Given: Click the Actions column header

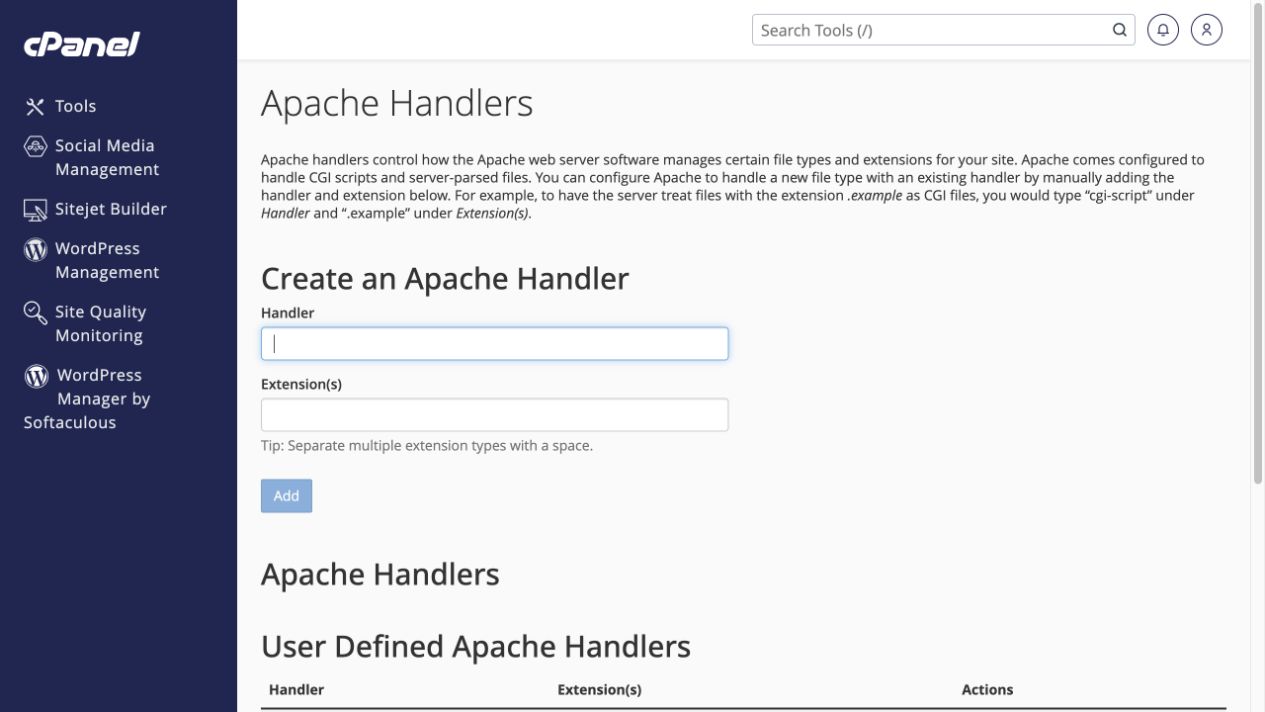Looking at the screenshot, I should tap(987, 690).
